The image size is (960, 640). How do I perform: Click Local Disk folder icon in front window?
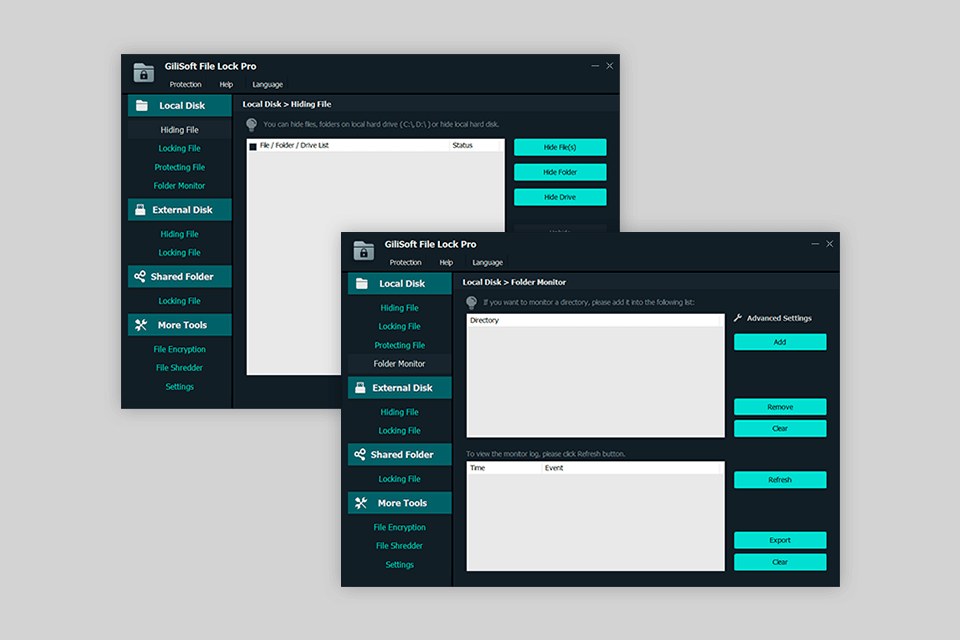[x=362, y=284]
